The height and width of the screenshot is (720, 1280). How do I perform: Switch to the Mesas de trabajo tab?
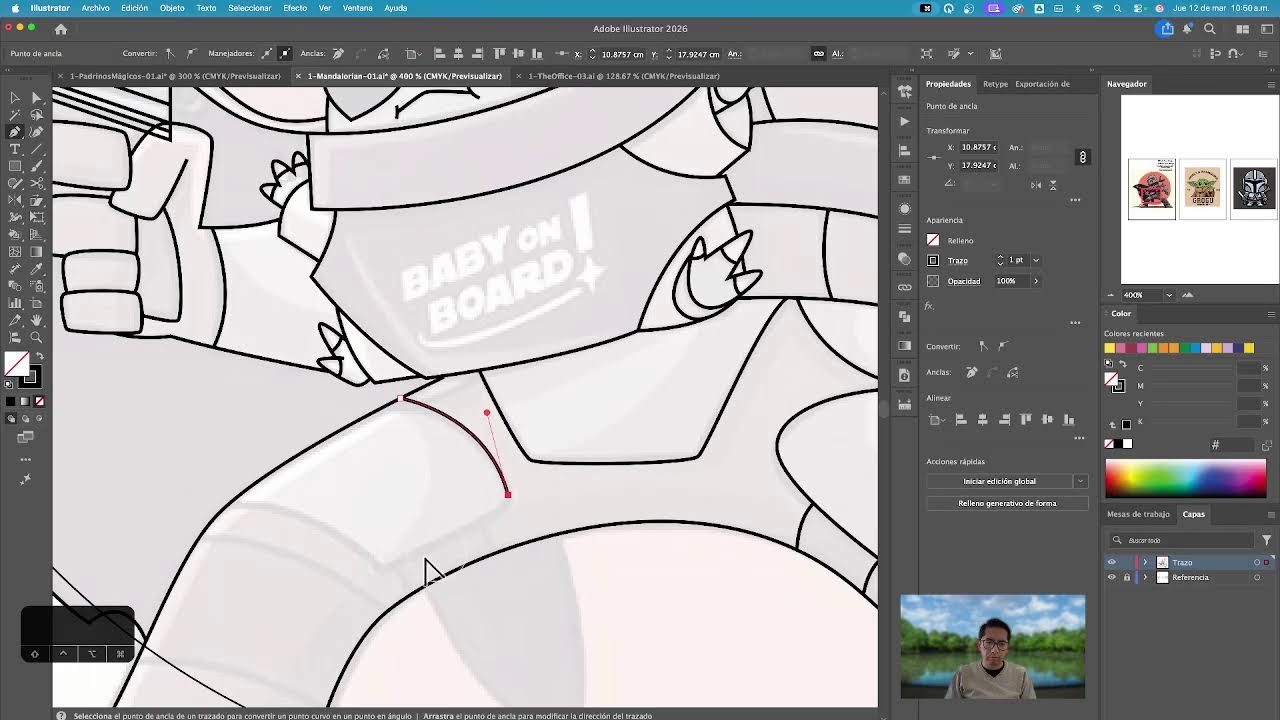click(1138, 514)
